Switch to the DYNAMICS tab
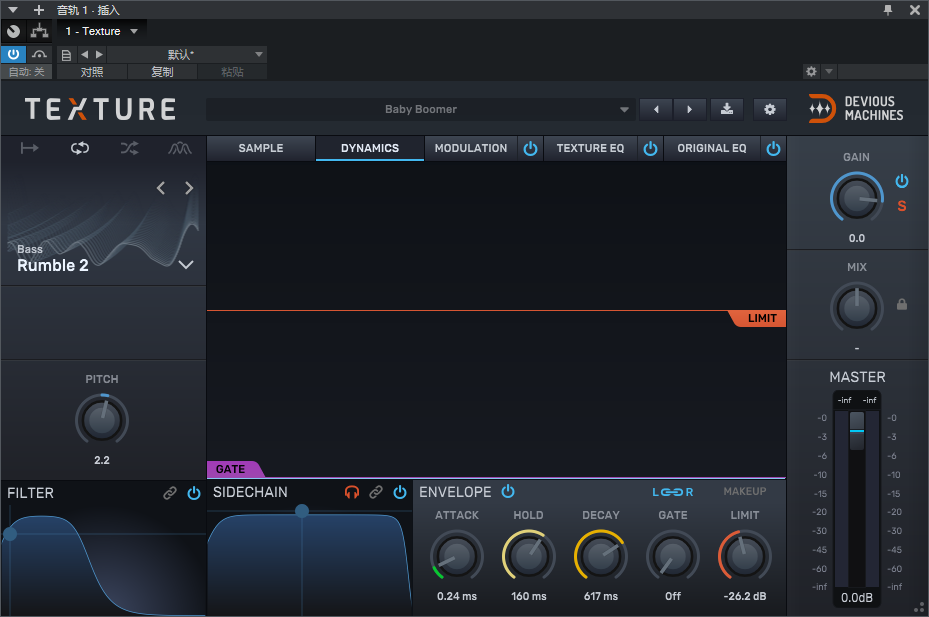Viewport: 929px width, 617px height. 370,148
